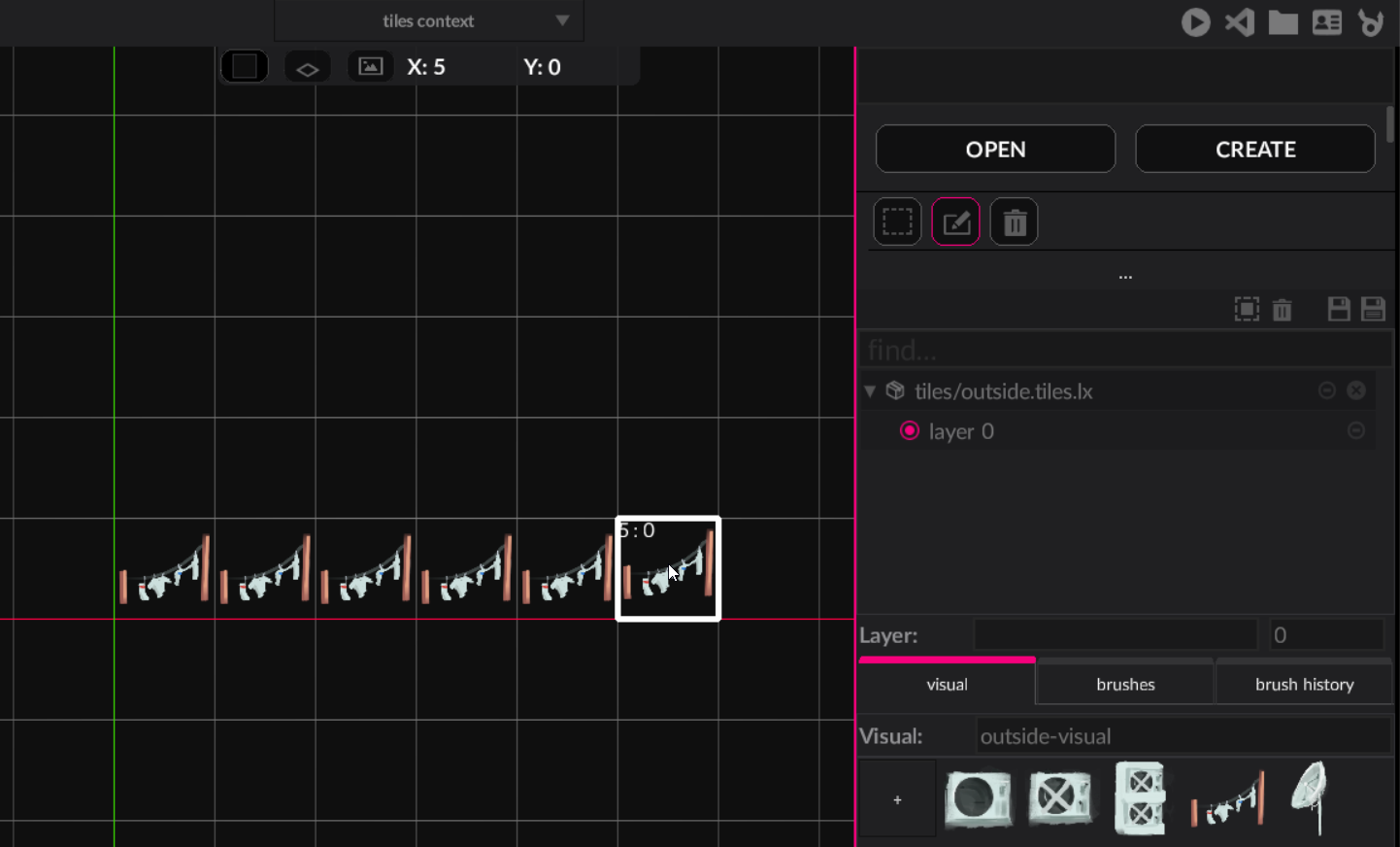The width and height of the screenshot is (1400, 847).
Task: Click the black square color swatch
Action: click(x=245, y=67)
